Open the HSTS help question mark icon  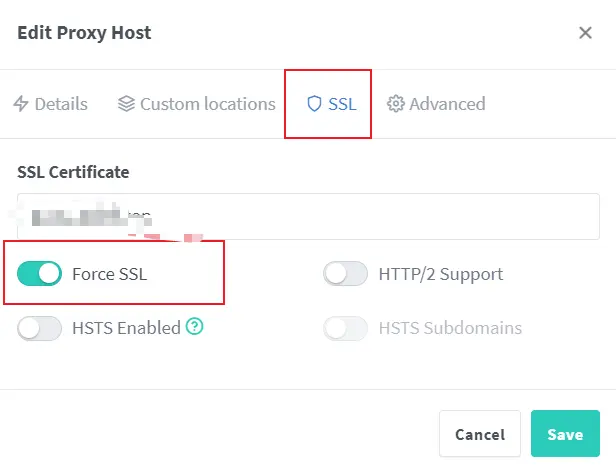click(x=195, y=327)
